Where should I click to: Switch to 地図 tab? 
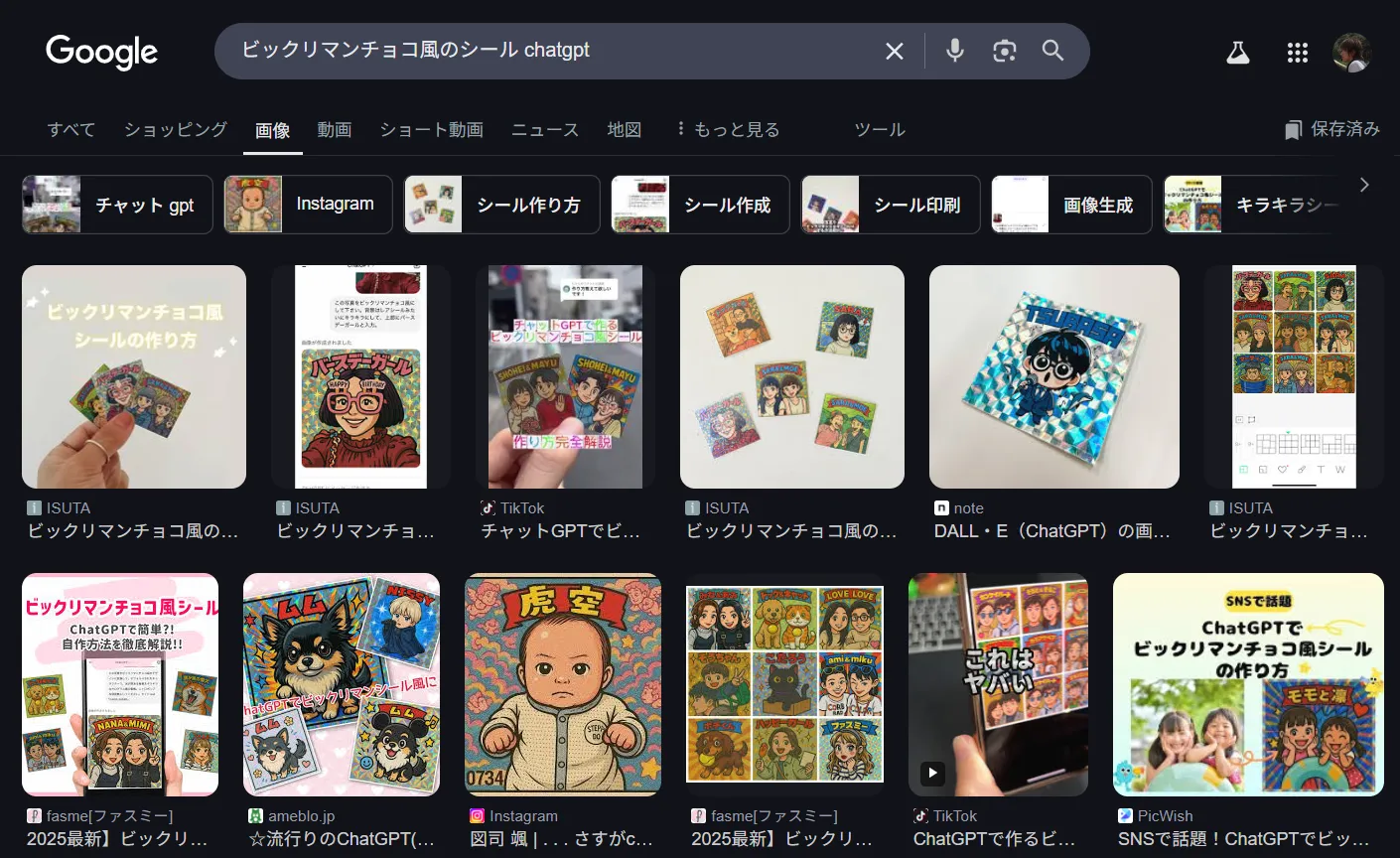625,129
